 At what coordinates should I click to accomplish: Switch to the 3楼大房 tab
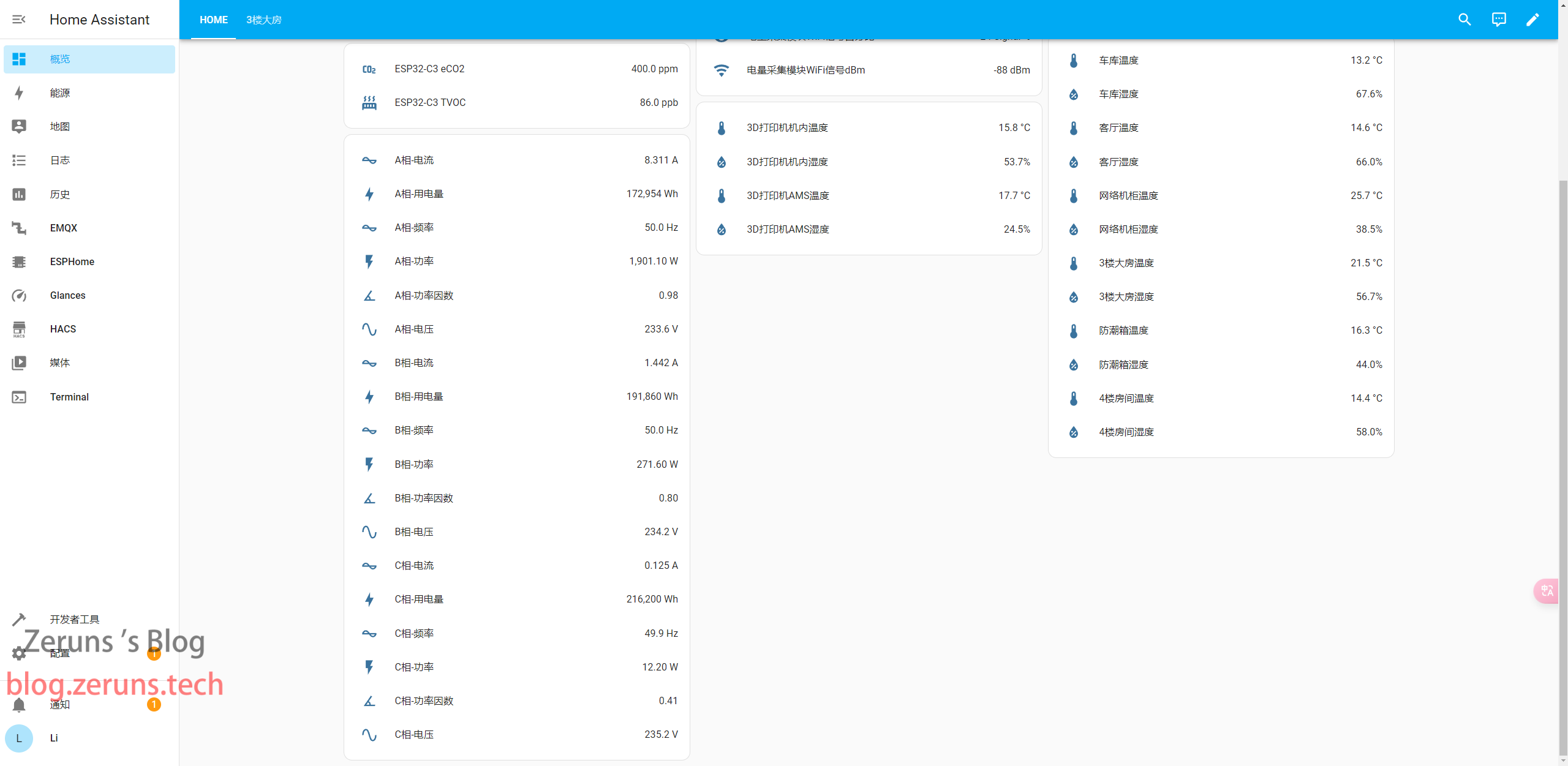pyautogui.click(x=264, y=20)
